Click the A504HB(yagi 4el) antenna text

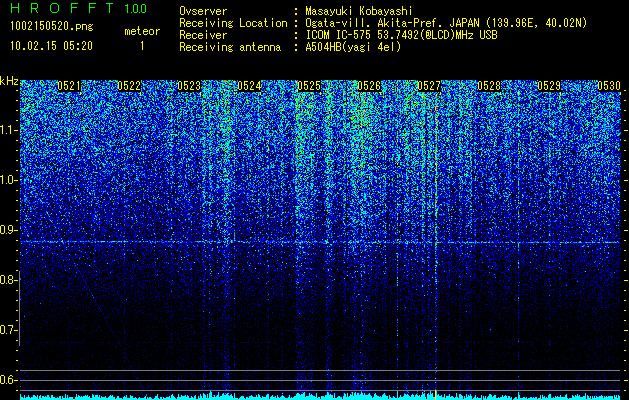click(353, 47)
